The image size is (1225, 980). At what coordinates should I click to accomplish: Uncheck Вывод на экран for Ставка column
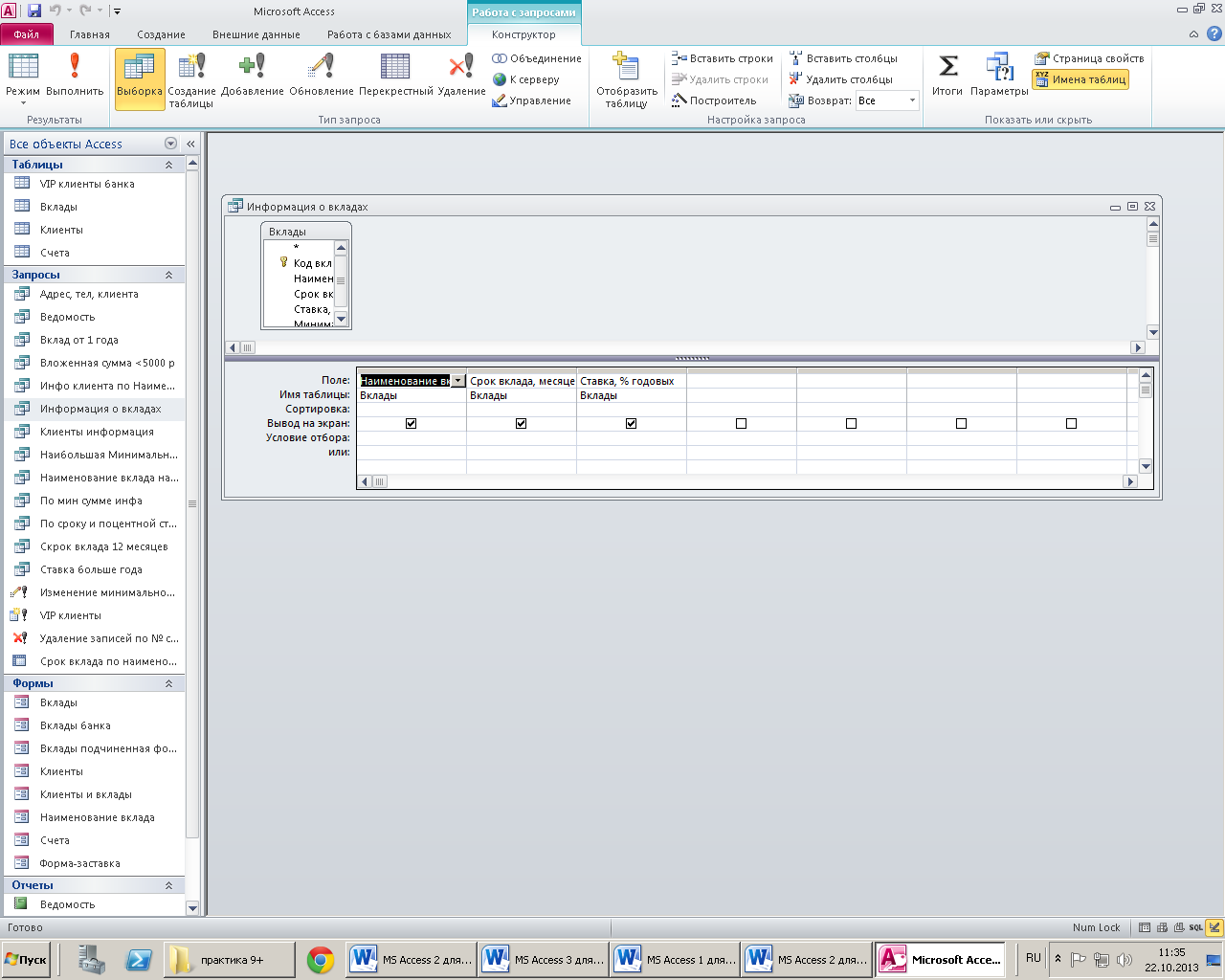coord(632,423)
